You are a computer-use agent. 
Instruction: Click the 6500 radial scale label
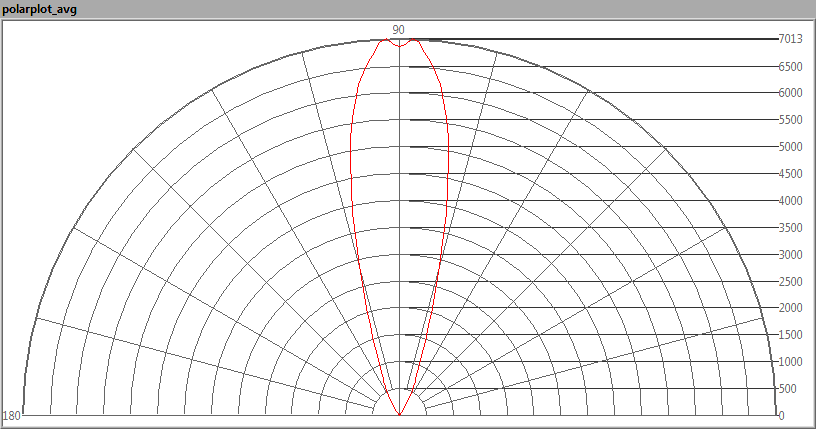pos(790,66)
